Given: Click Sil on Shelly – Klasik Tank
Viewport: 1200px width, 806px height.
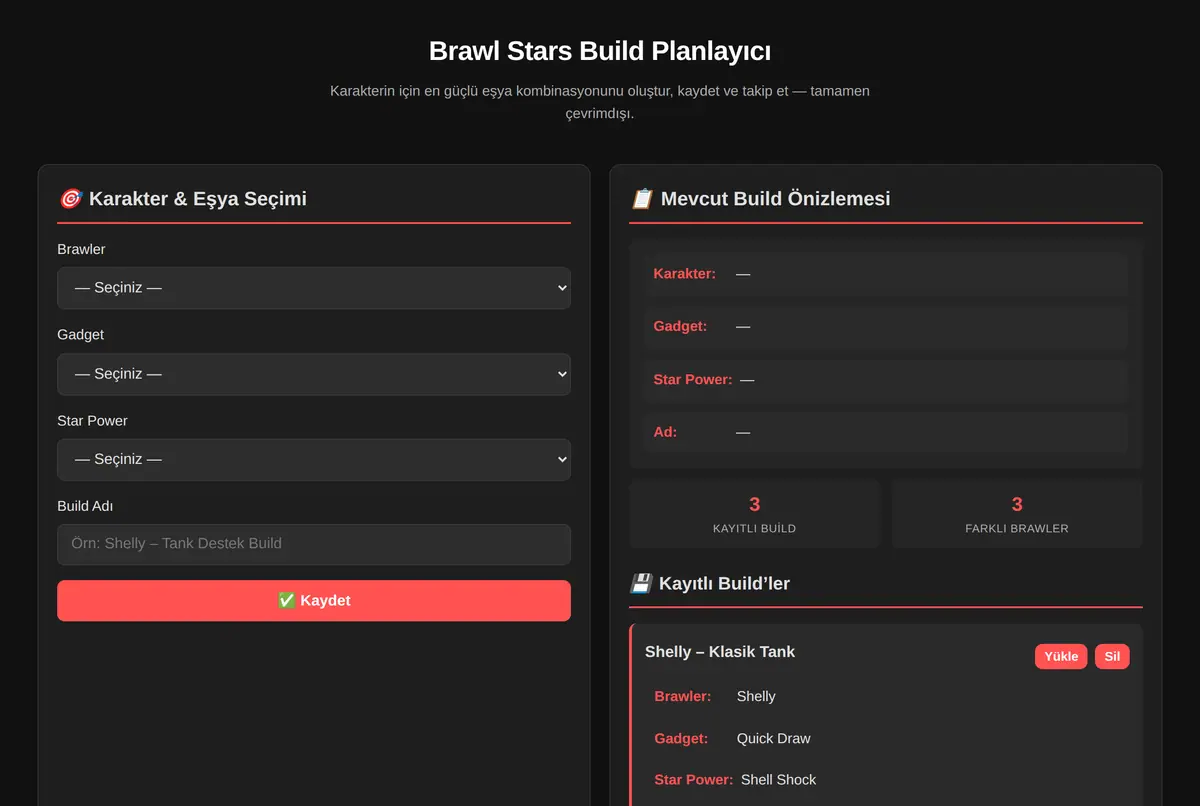Looking at the screenshot, I should tap(1112, 656).
